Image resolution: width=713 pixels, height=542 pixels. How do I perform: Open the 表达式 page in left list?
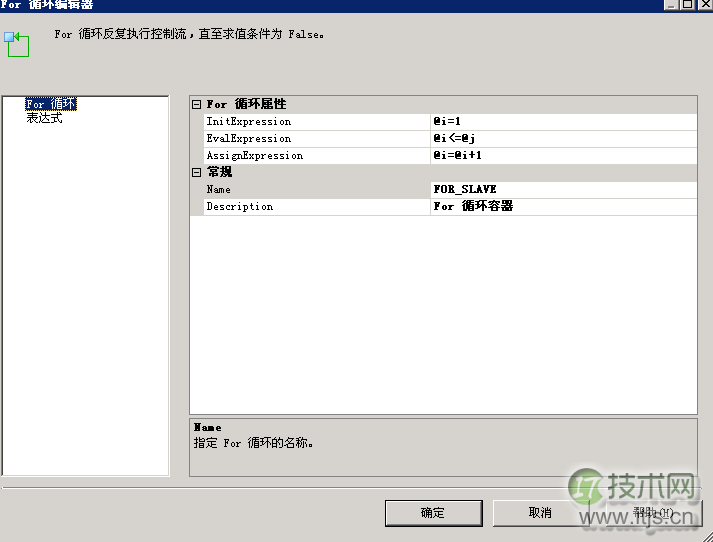pos(44,118)
